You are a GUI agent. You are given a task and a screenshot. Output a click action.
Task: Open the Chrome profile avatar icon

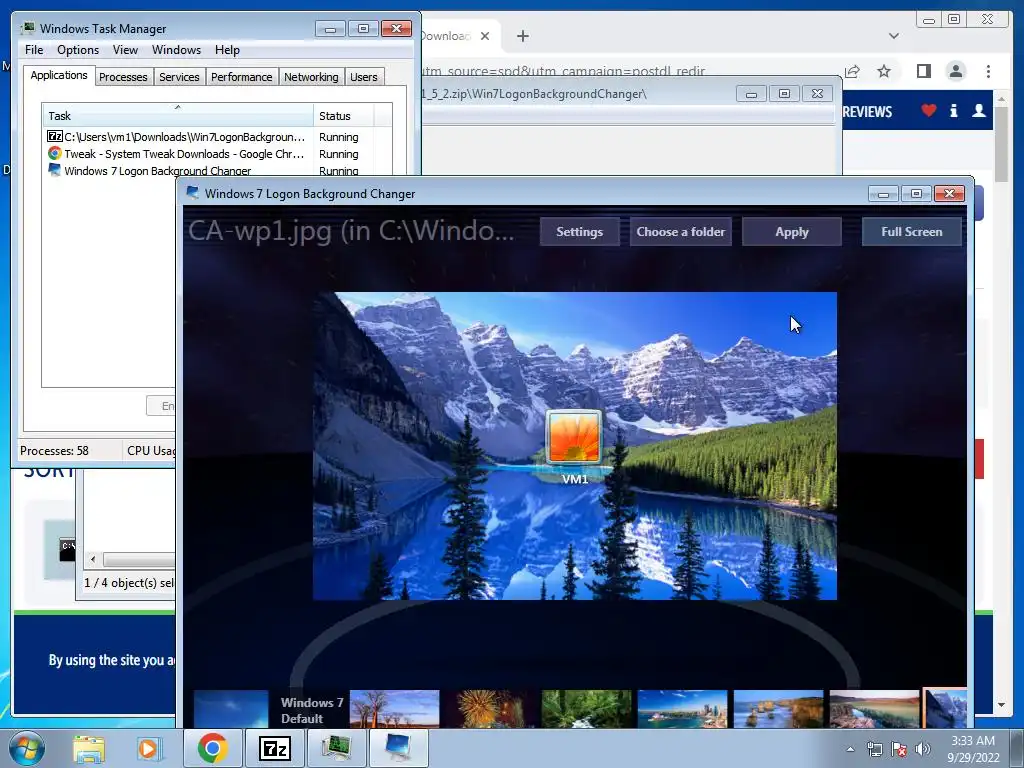click(955, 71)
